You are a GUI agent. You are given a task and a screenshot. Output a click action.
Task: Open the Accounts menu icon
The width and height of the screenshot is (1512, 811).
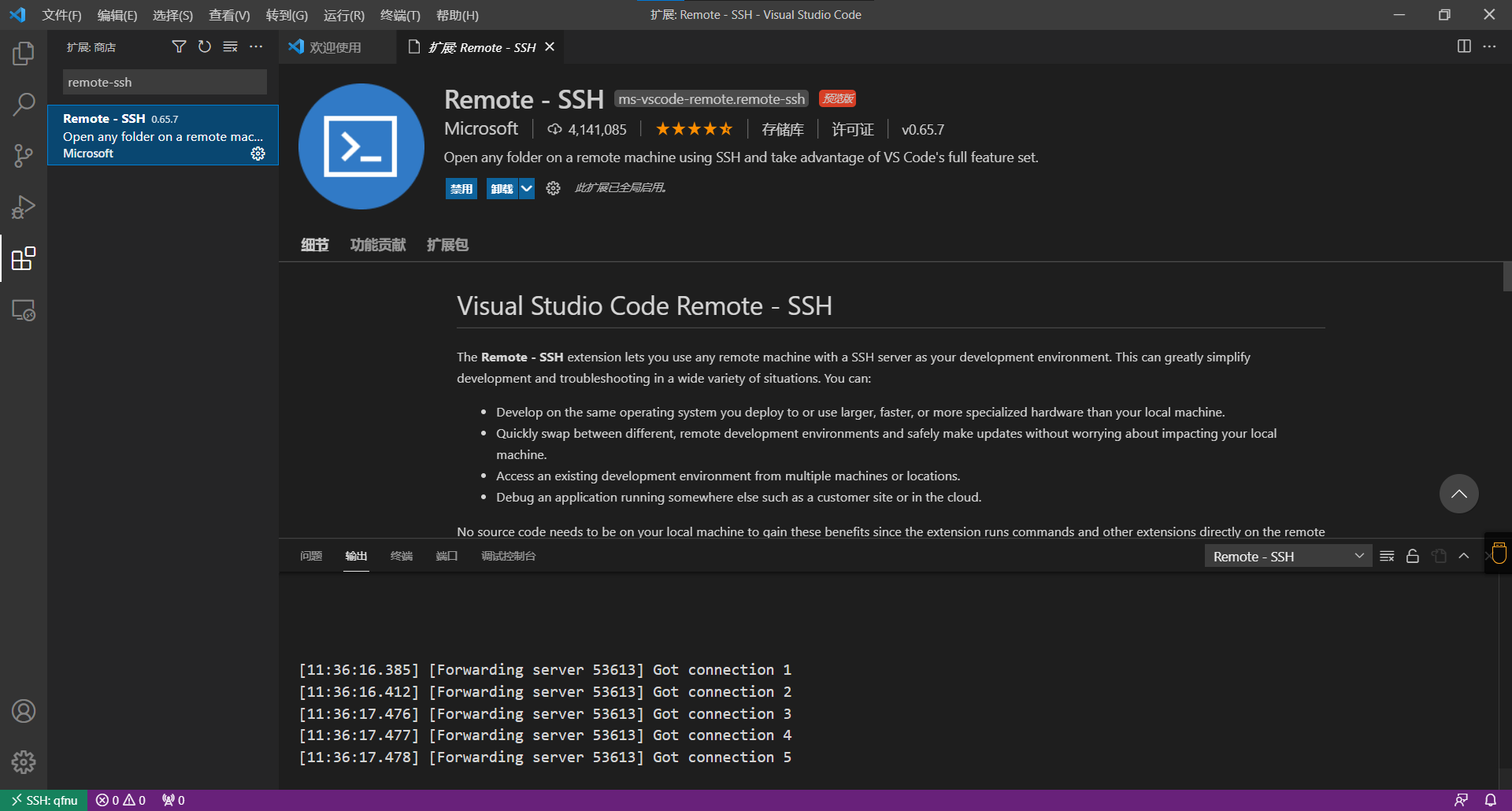pos(24,711)
